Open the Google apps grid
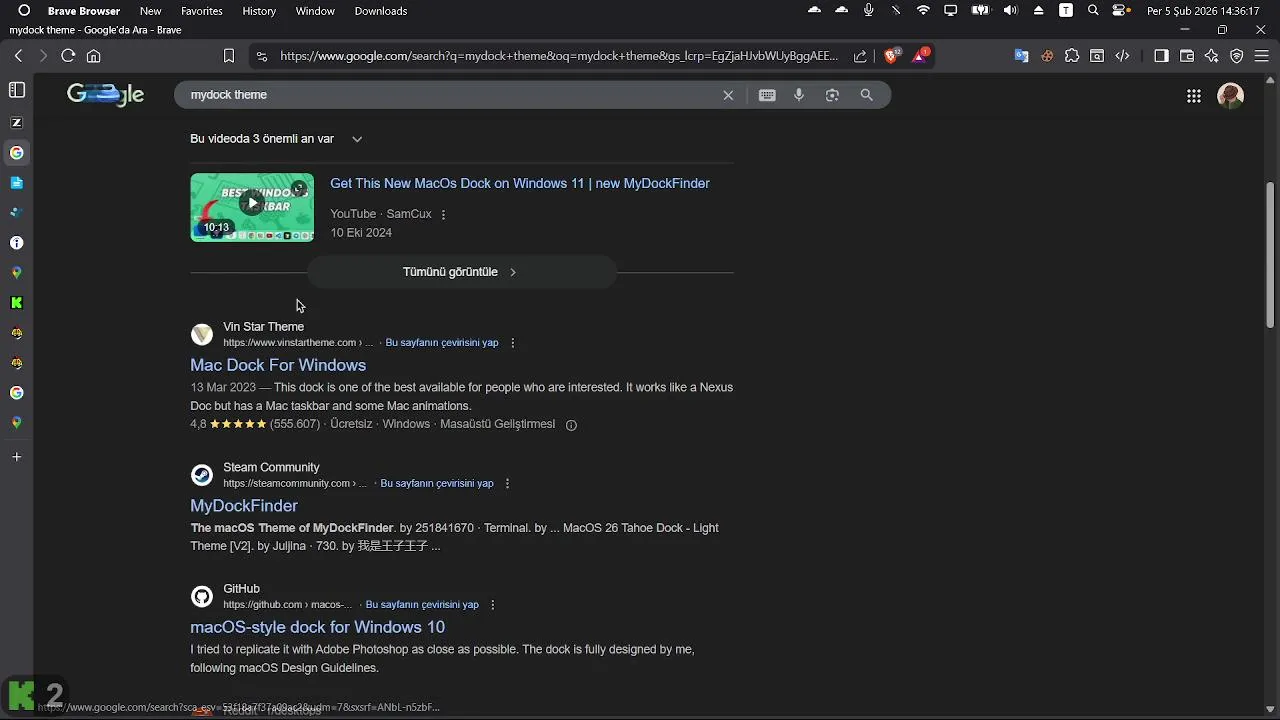 click(x=1193, y=96)
